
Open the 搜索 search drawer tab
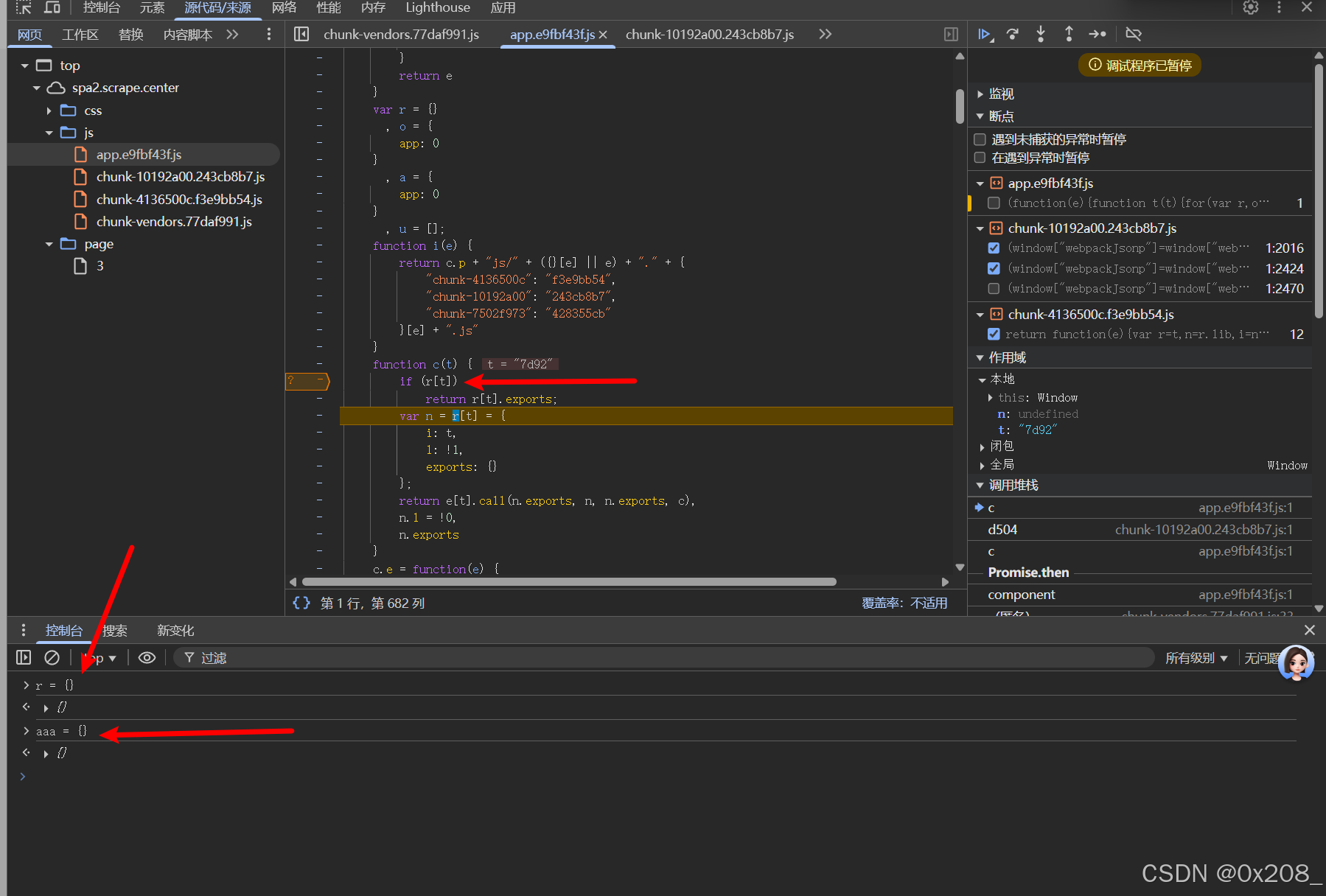click(115, 631)
